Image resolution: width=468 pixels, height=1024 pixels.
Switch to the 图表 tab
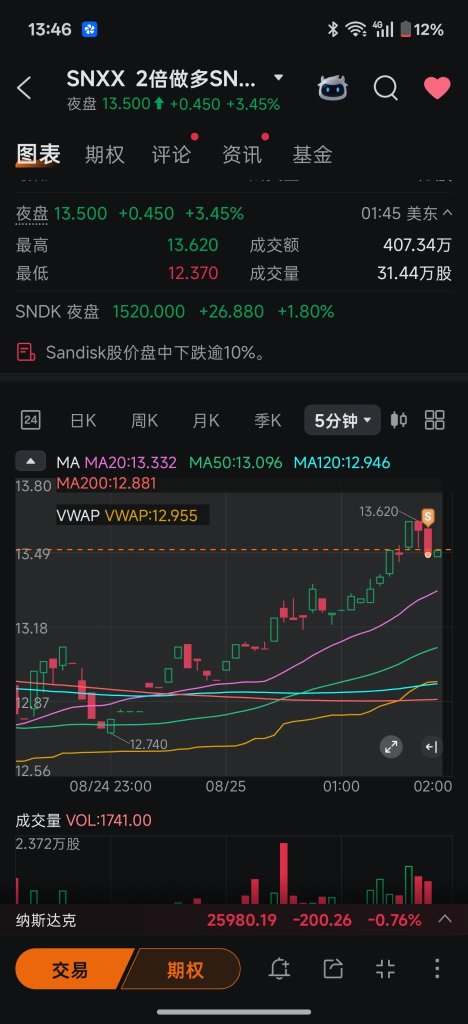point(38,154)
